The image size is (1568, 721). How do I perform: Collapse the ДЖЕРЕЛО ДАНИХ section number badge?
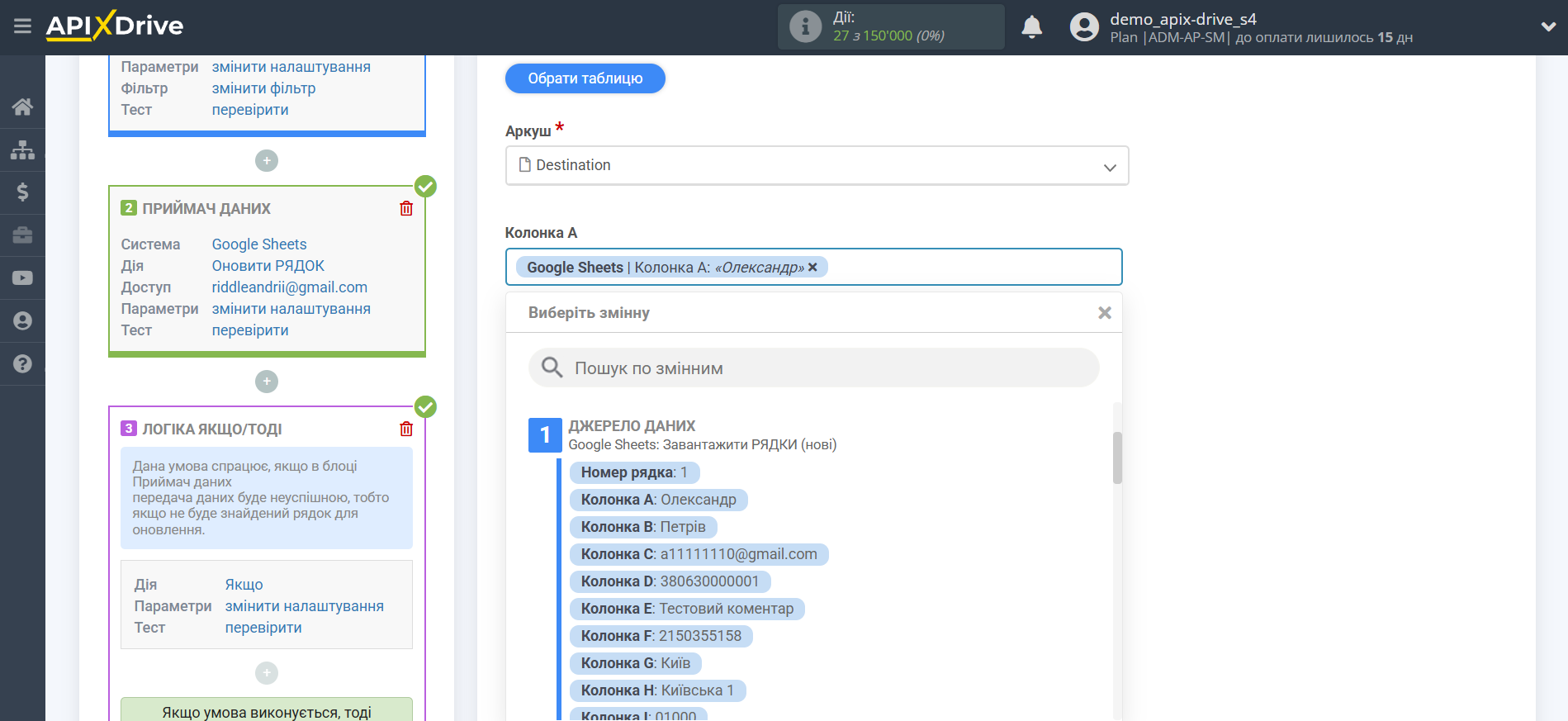coord(545,434)
